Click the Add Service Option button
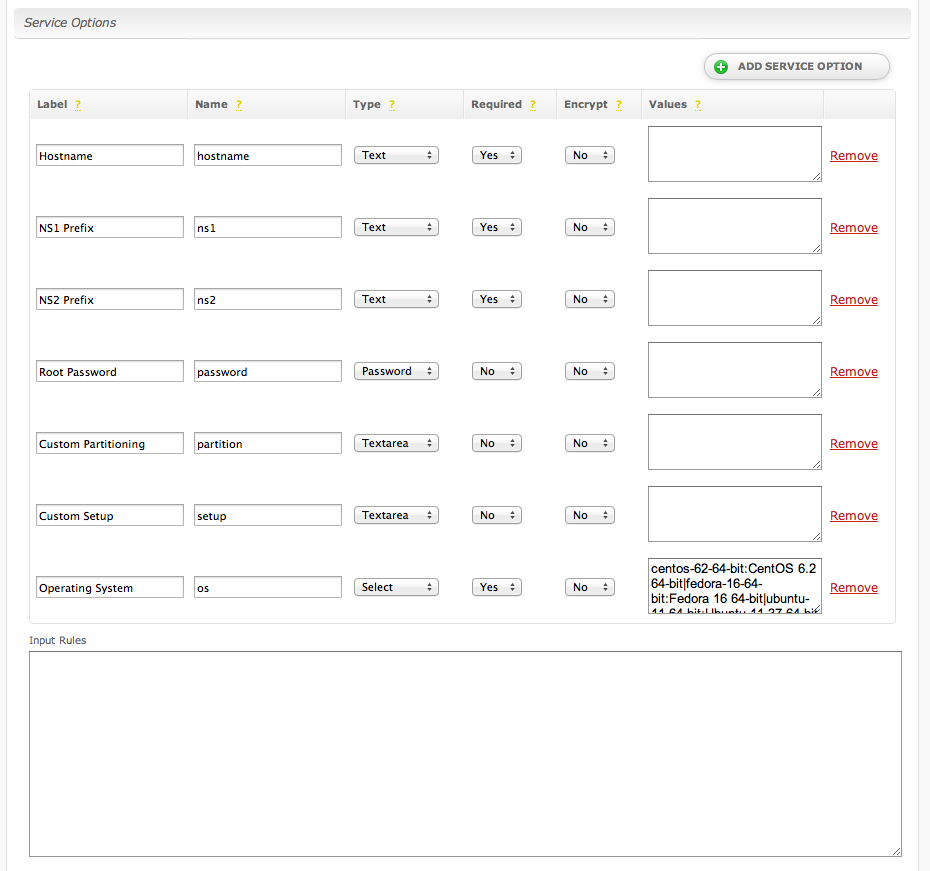This screenshot has height=871, width=930. [797, 67]
